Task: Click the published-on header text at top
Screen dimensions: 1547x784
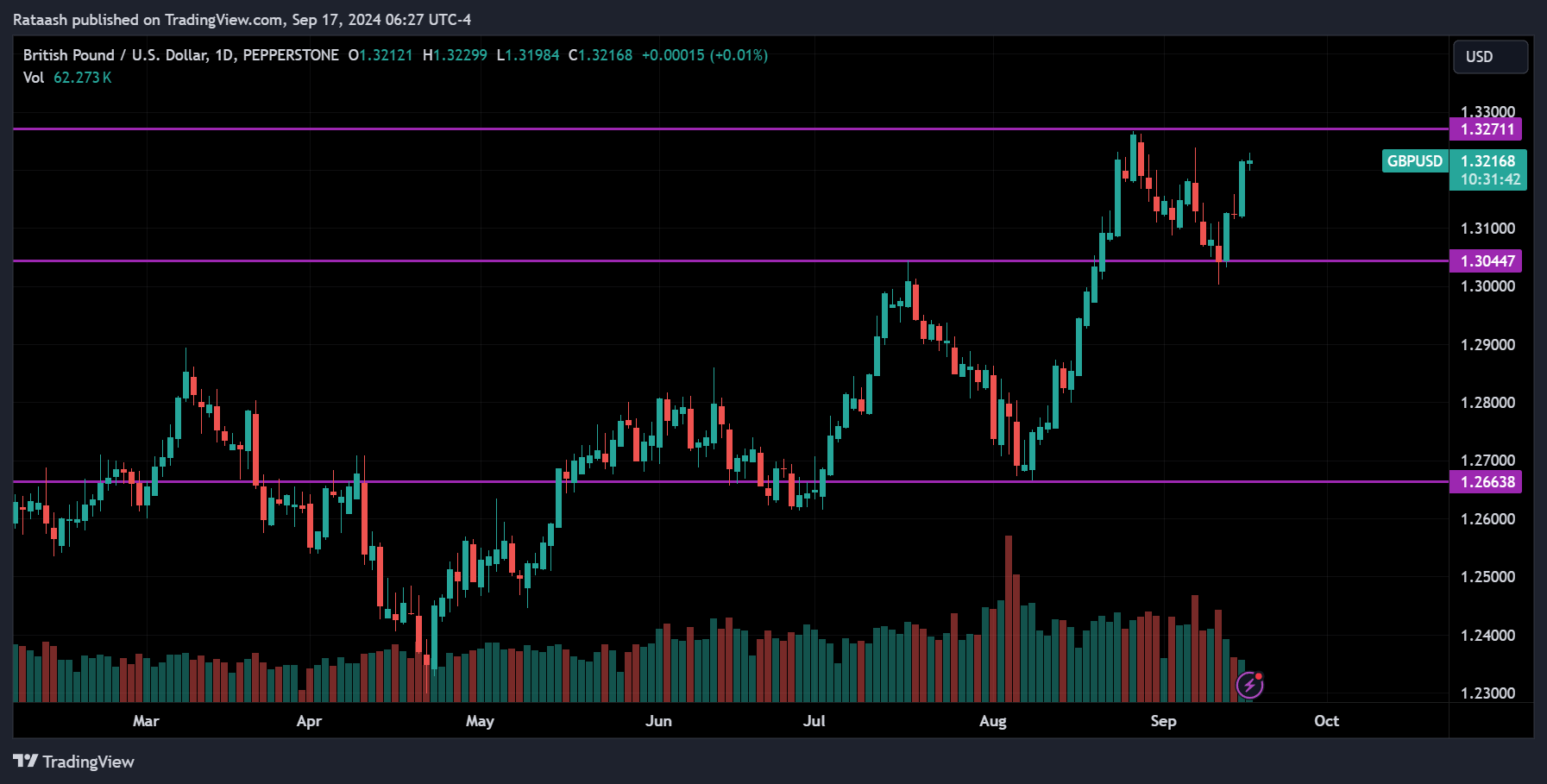Action: [242, 20]
